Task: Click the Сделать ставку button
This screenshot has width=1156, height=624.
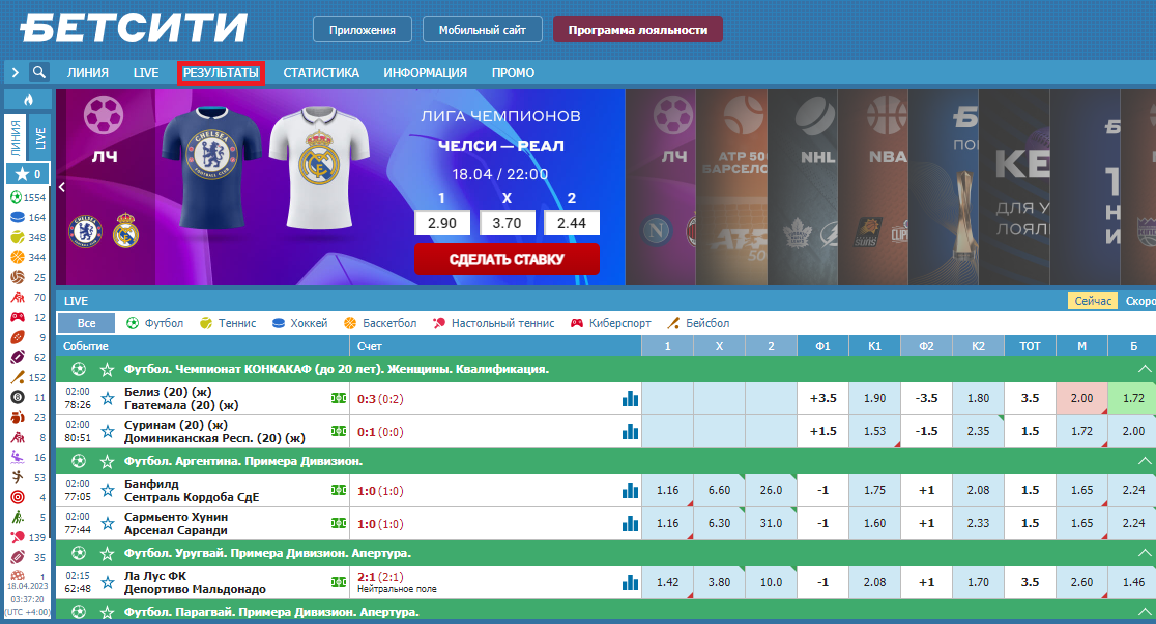Action: (506, 259)
